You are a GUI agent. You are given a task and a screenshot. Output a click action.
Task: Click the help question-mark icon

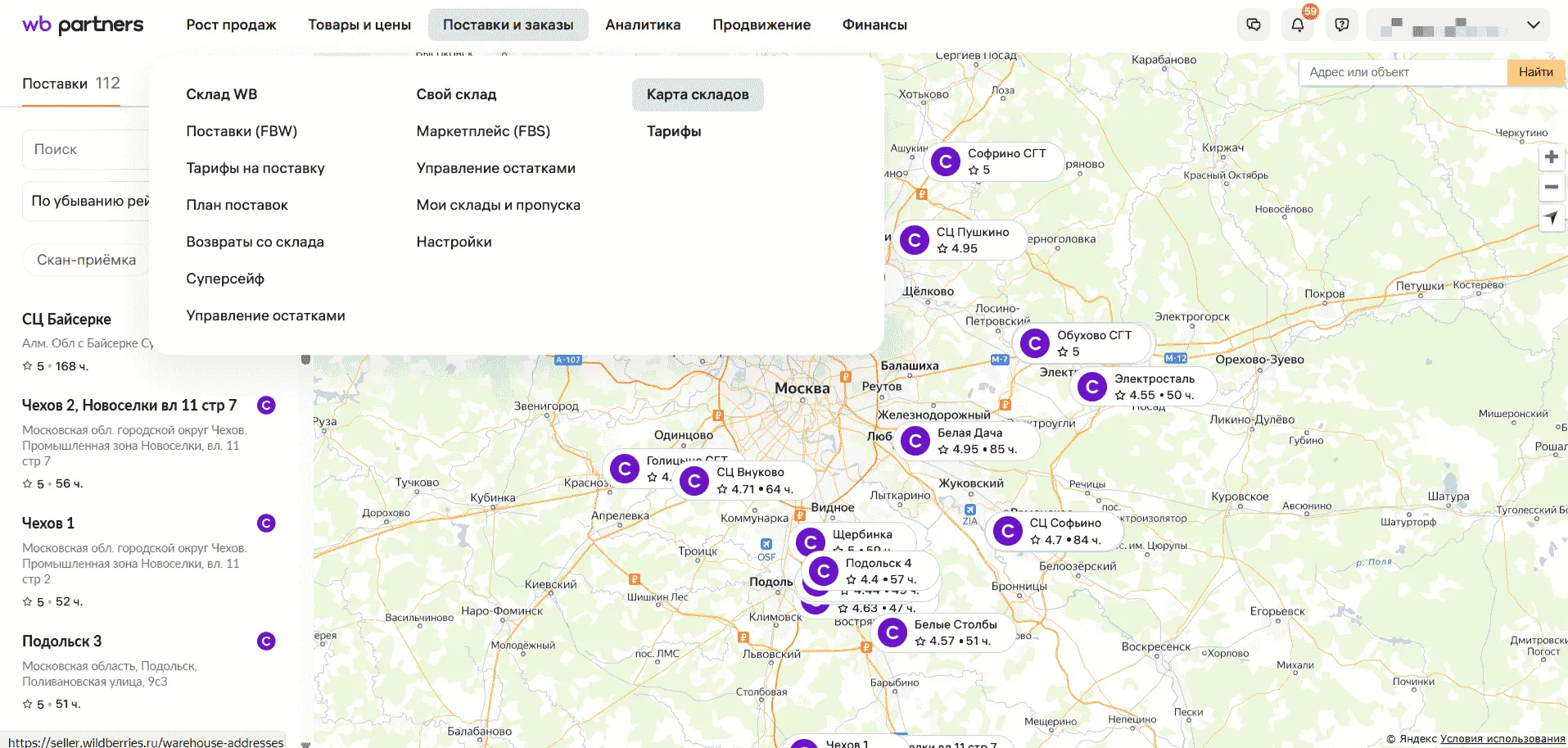coord(1341,25)
